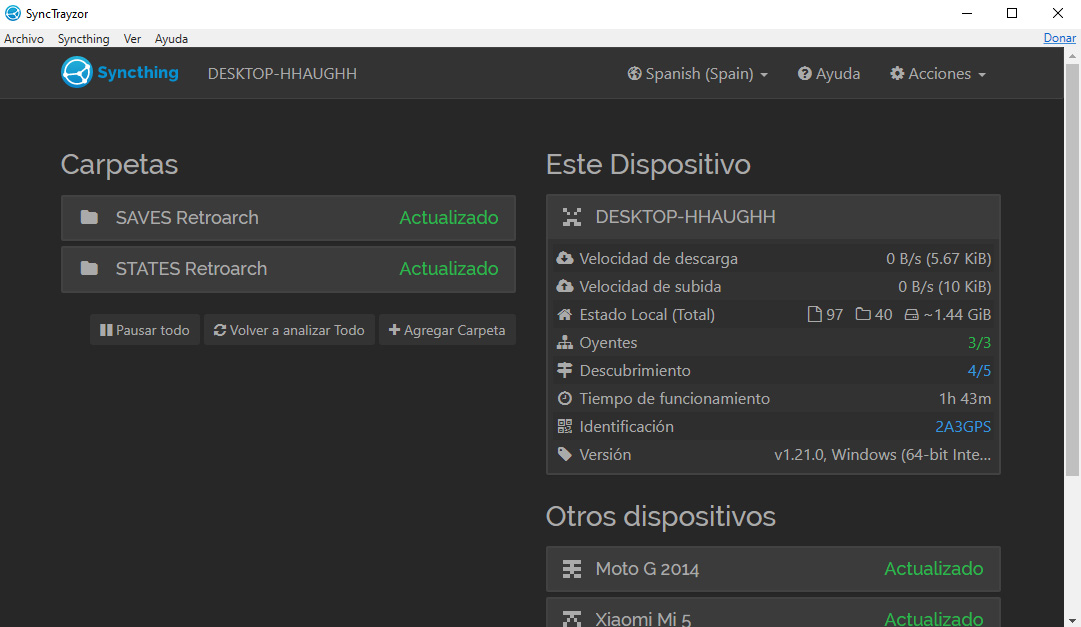Click the scrollbar up arrow
The height and width of the screenshot is (627, 1081).
point(1072,54)
